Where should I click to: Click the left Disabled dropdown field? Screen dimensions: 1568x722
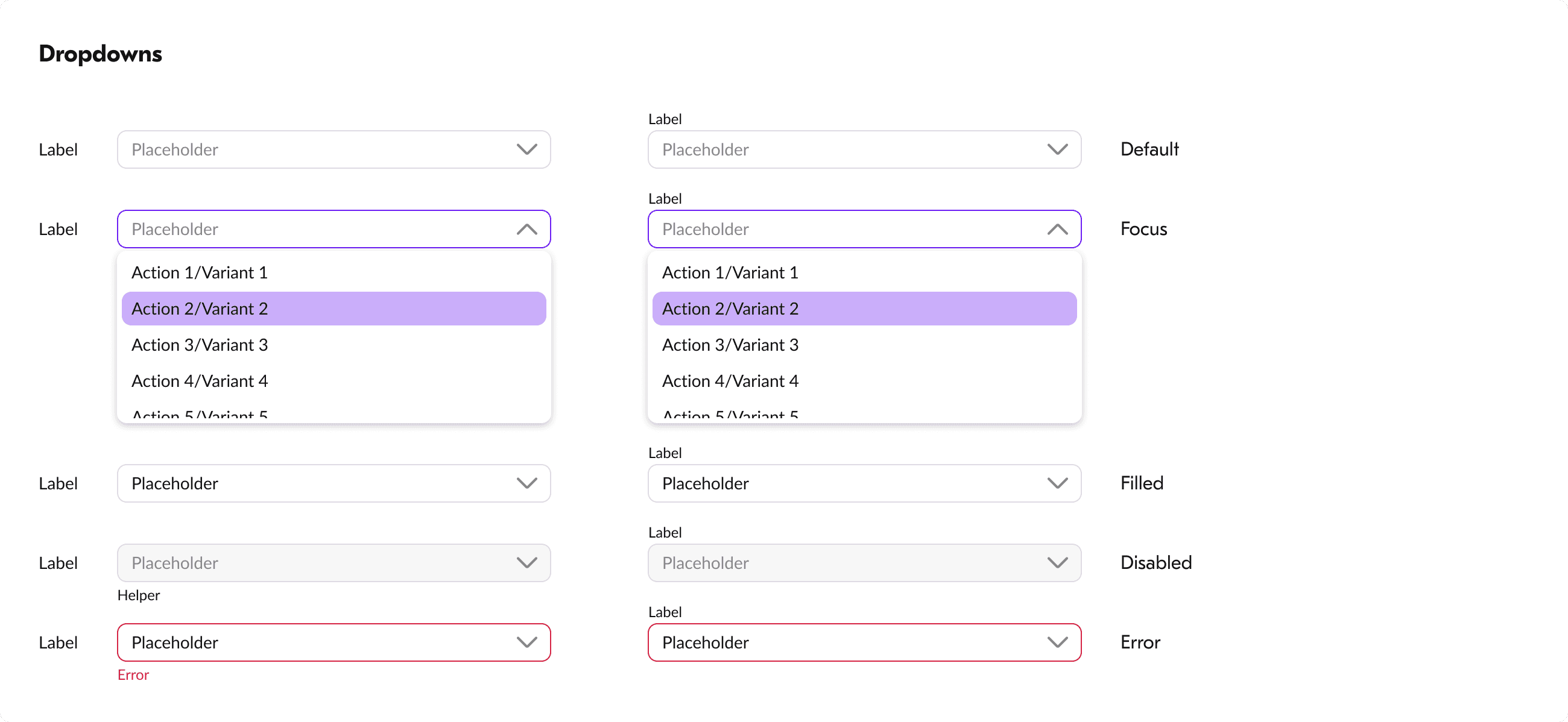[x=317, y=563]
